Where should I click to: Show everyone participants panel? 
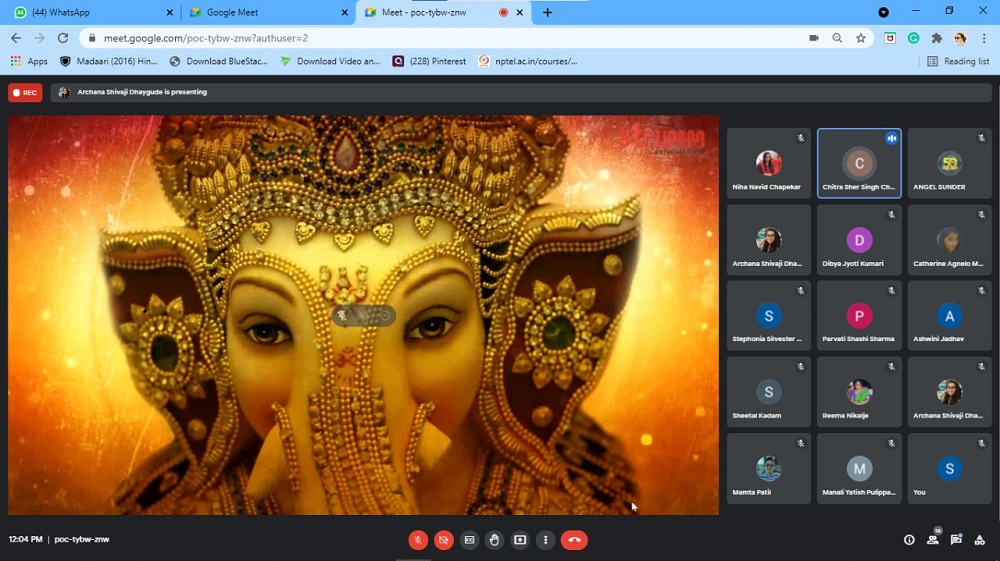point(932,539)
